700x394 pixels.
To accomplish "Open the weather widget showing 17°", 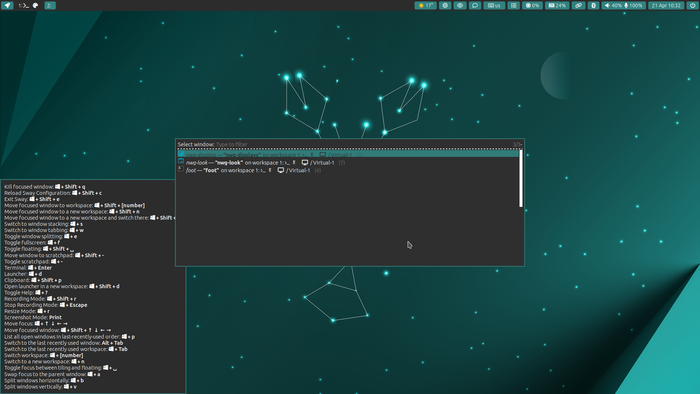I will (425, 5).
